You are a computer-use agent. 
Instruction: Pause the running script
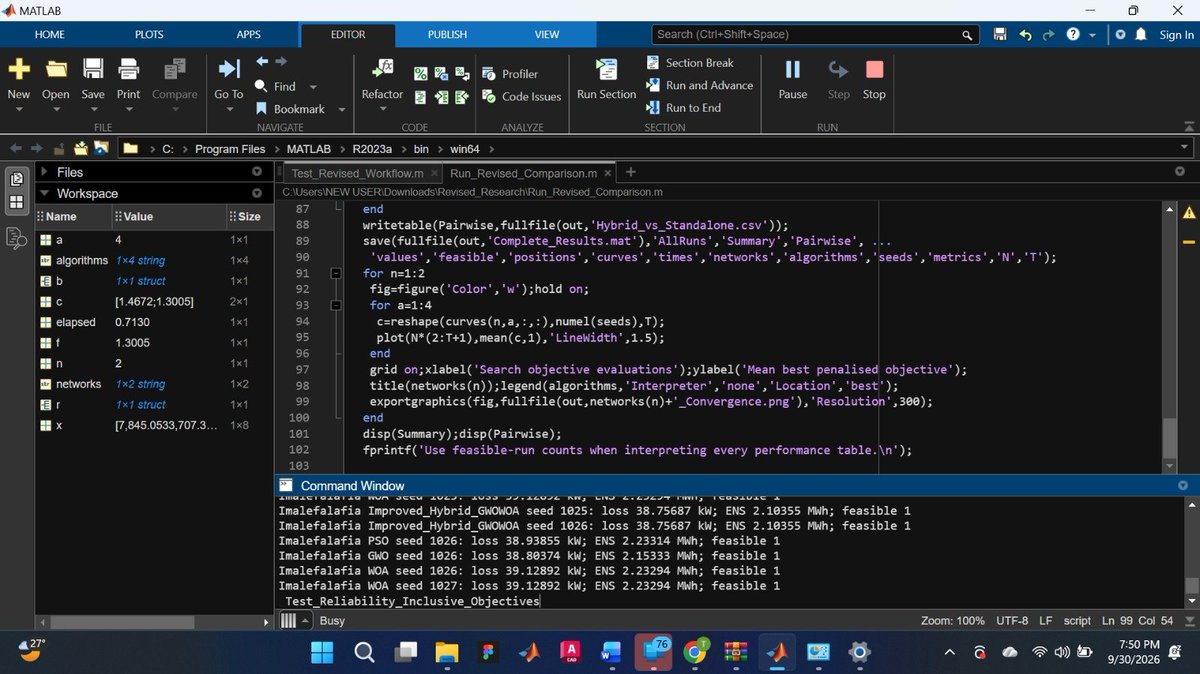click(793, 69)
